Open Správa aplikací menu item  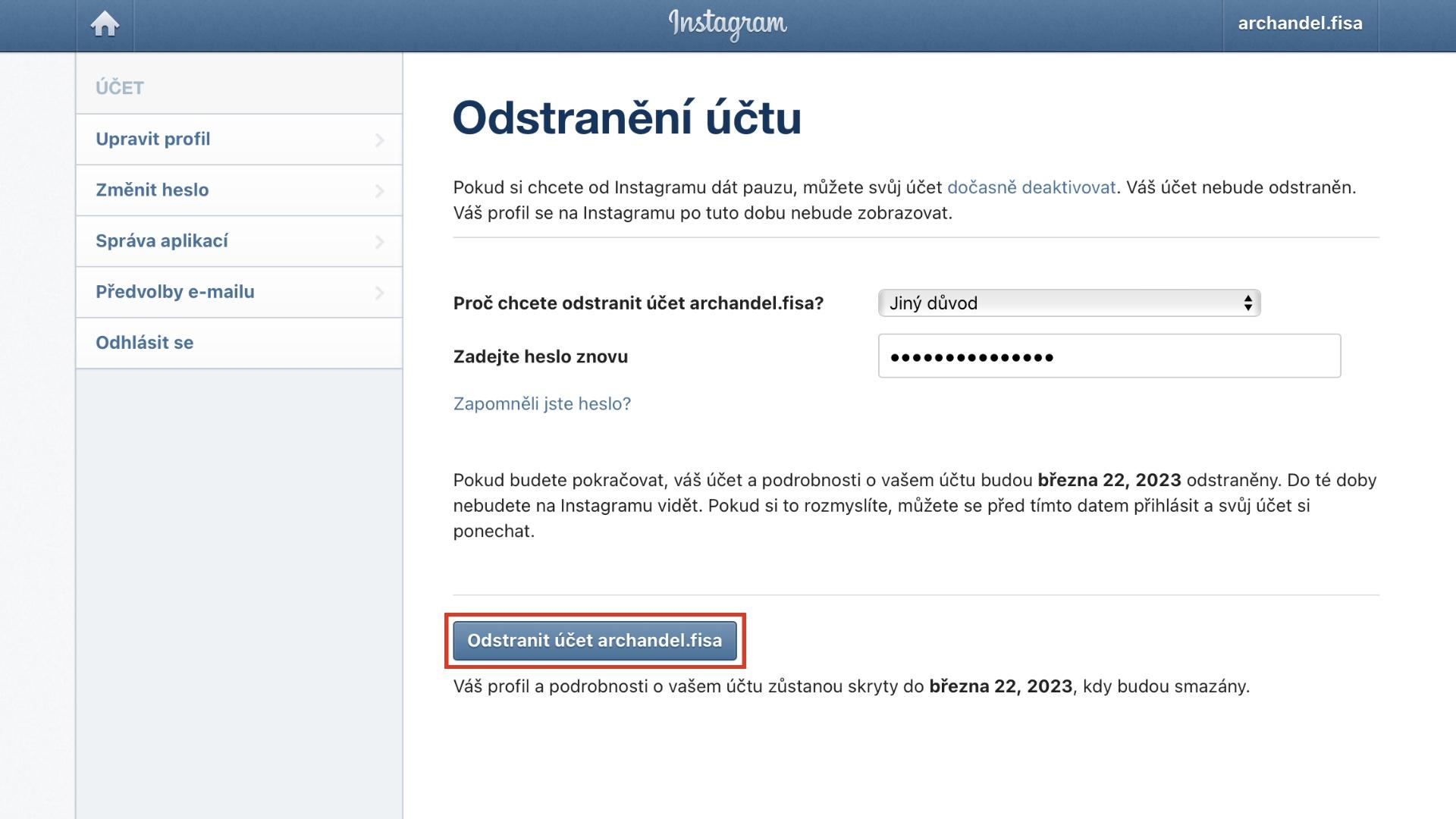(x=239, y=241)
